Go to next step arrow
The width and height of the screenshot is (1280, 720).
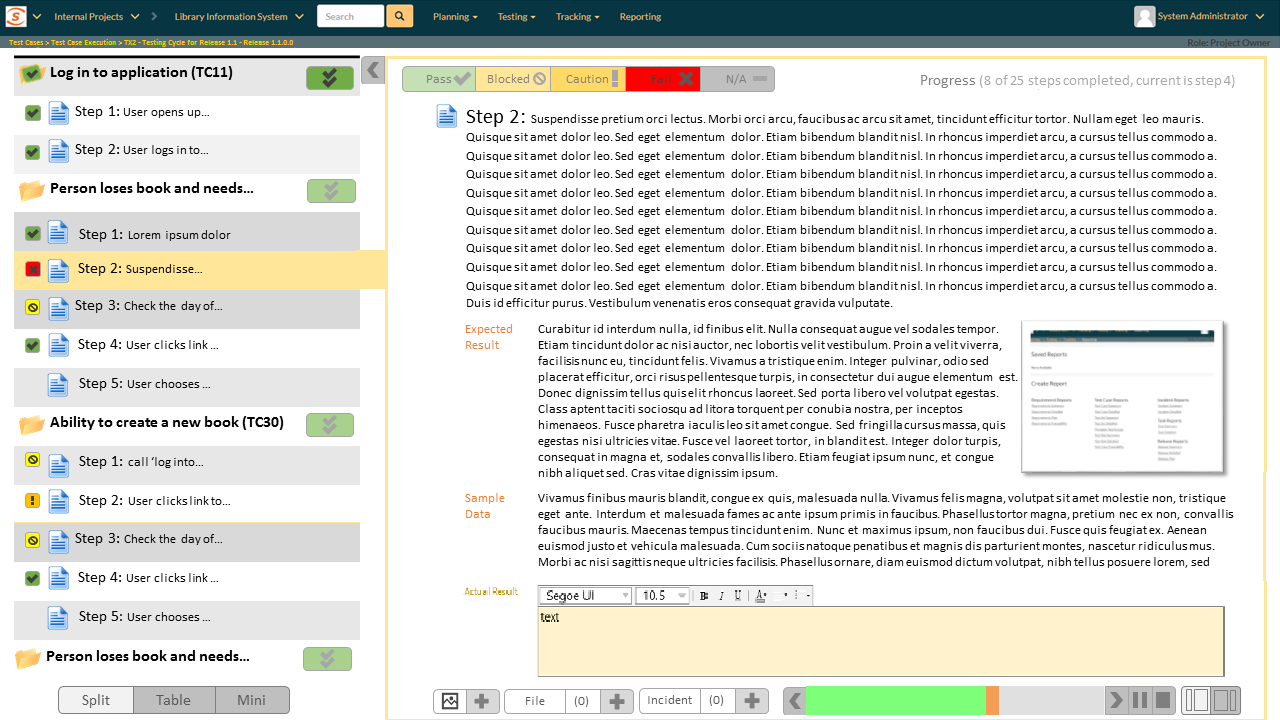click(1116, 700)
